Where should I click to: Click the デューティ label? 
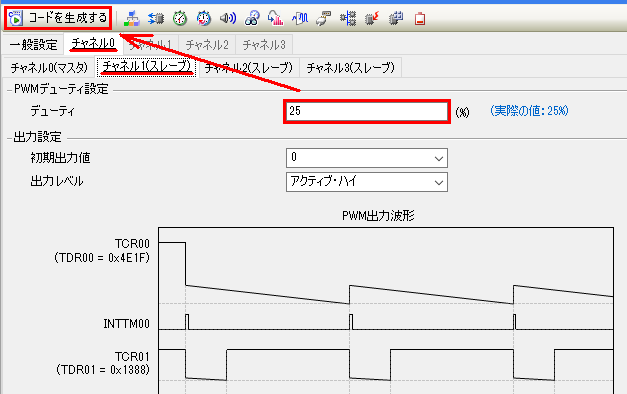coord(52,111)
